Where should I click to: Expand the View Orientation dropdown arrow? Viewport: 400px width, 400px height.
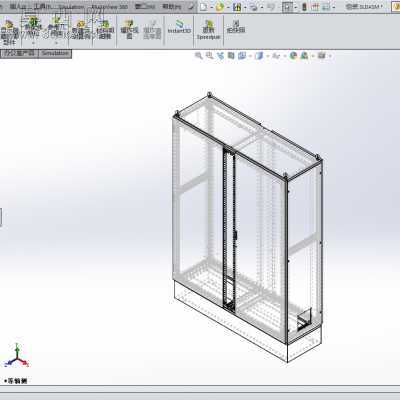click(250, 56)
